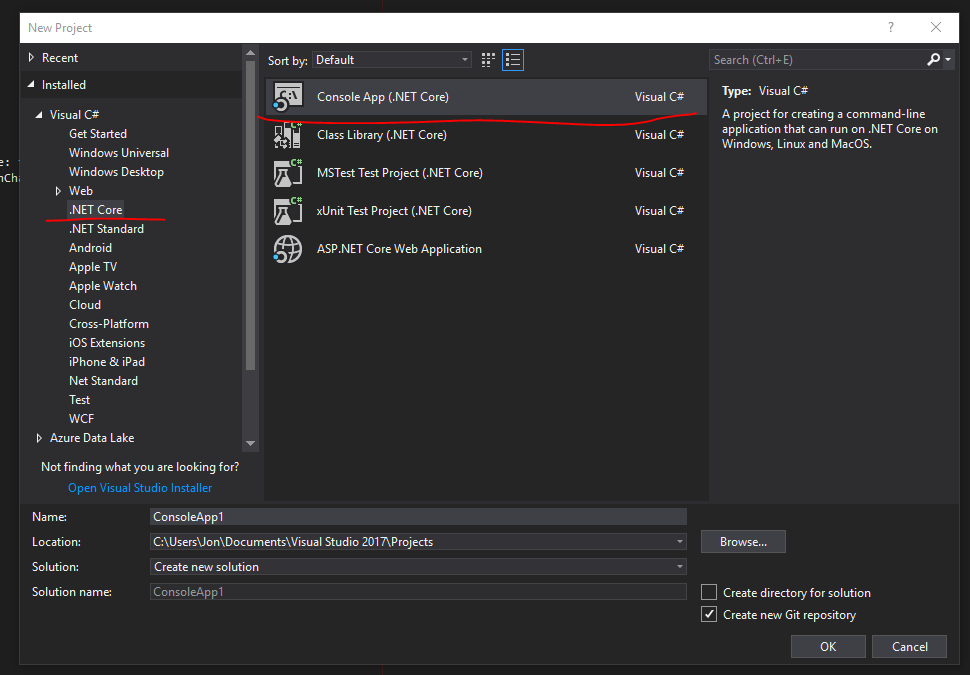Image resolution: width=970 pixels, height=675 pixels.
Task: Select the .NET Standard category
Action: pos(106,229)
